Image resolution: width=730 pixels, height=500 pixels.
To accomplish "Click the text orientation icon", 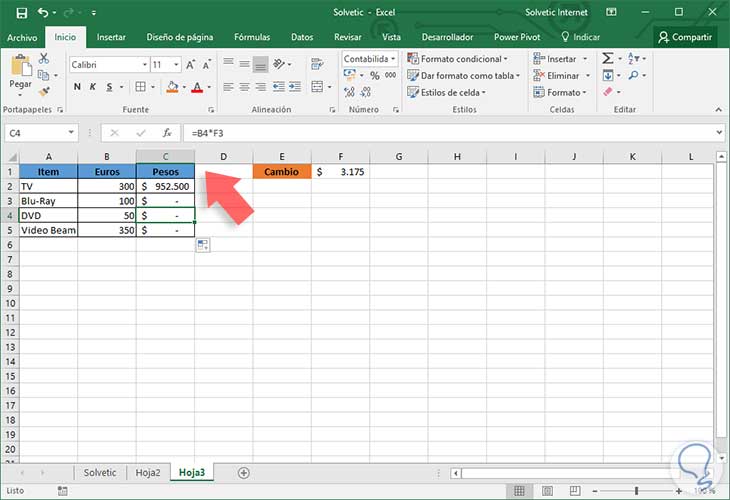I will click(x=279, y=63).
